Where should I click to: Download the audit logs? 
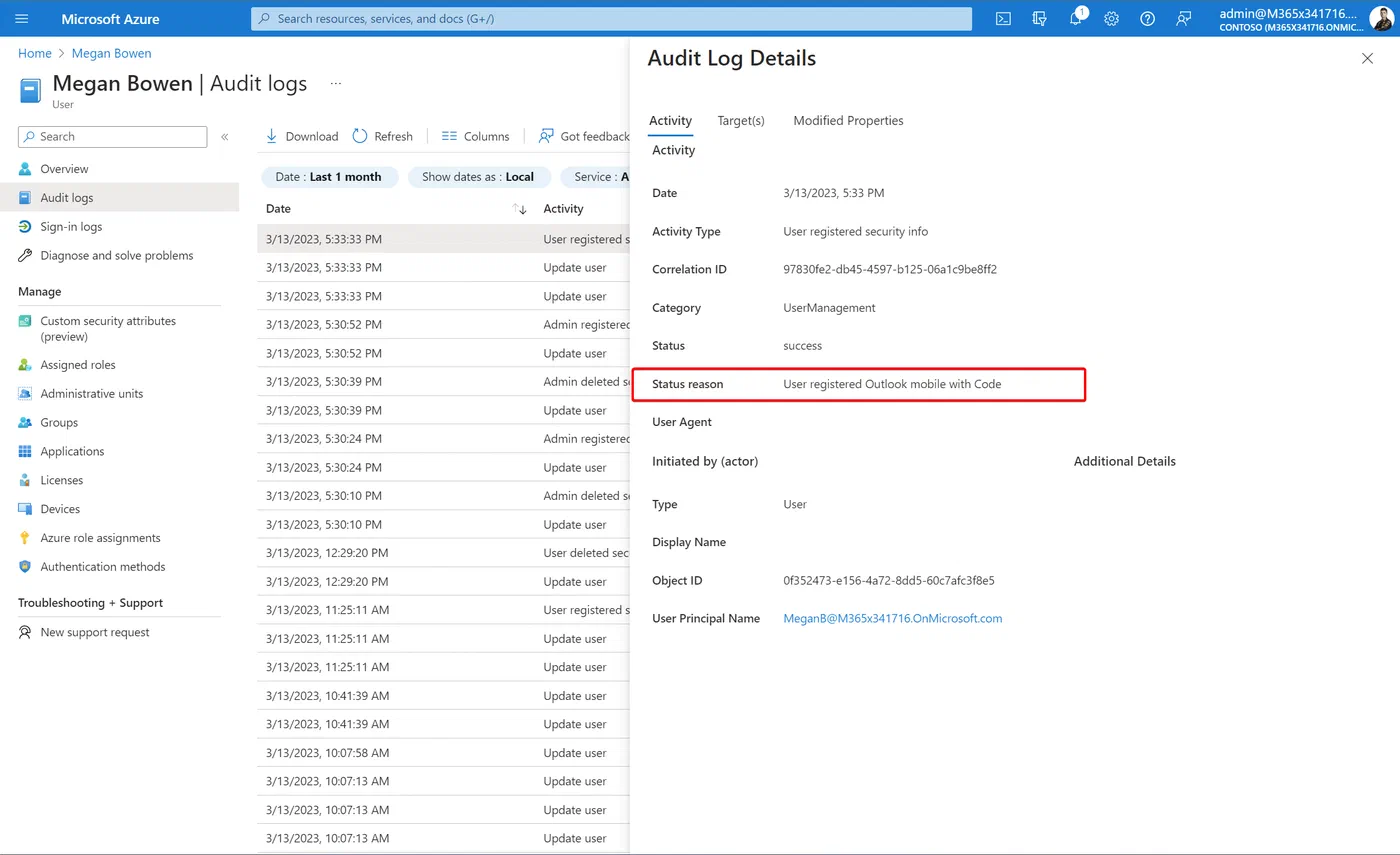[301, 136]
